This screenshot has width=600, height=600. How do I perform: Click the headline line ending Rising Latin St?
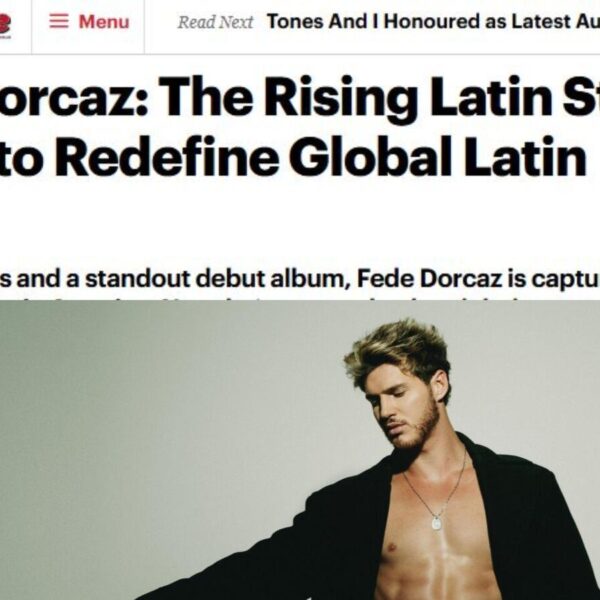[x=300, y=97]
